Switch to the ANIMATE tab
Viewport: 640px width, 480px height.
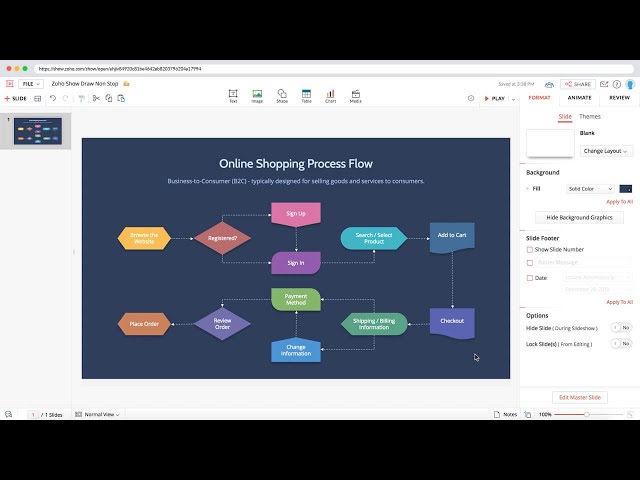(579, 98)
